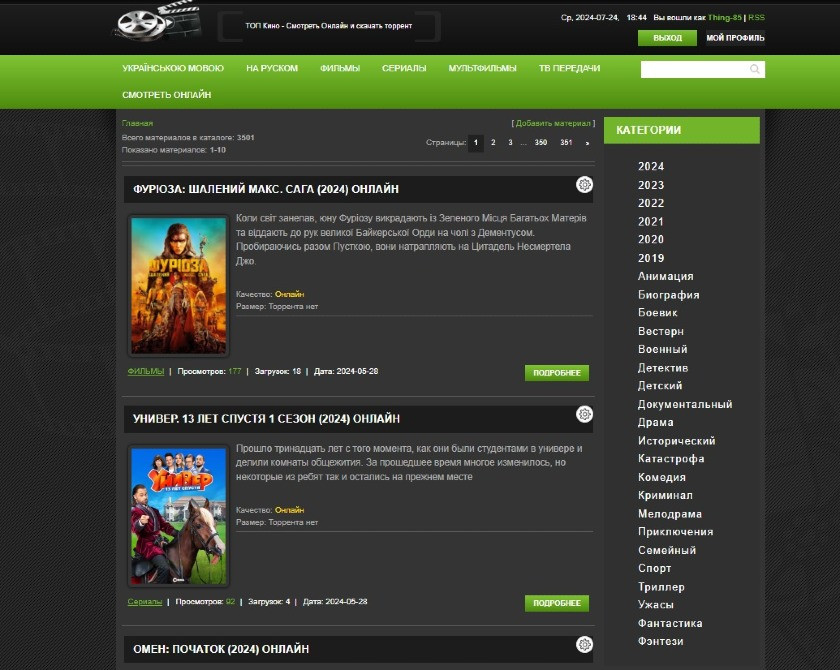The width and height of the screenshot is (840, 670).
Task: Open Мой профиль button
Action: (735, 38)
